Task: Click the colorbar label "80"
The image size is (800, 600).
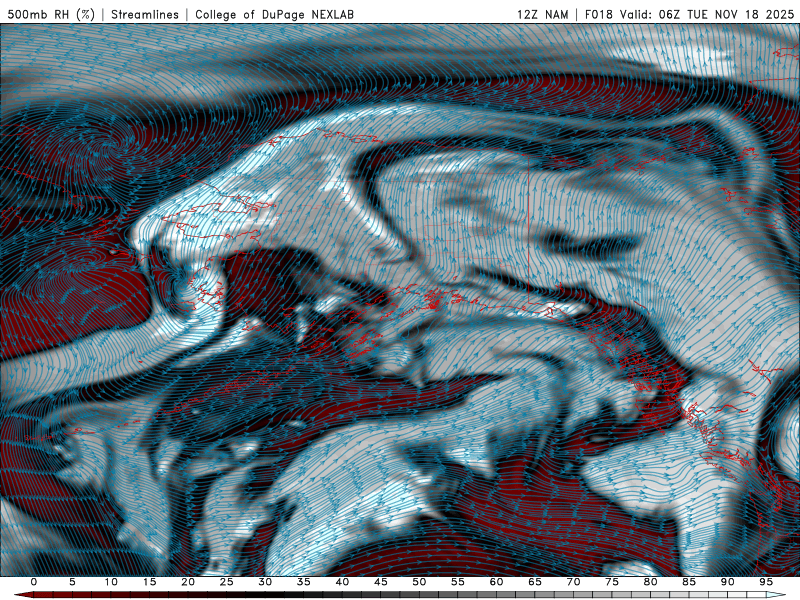Action: (x=650, y=582)
